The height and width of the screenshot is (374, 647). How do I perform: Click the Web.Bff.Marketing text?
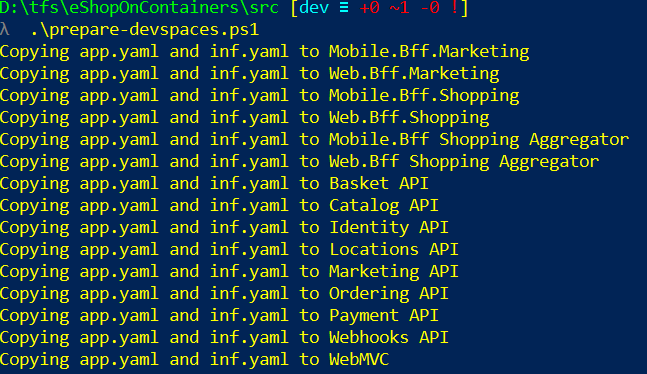[414, 74]
